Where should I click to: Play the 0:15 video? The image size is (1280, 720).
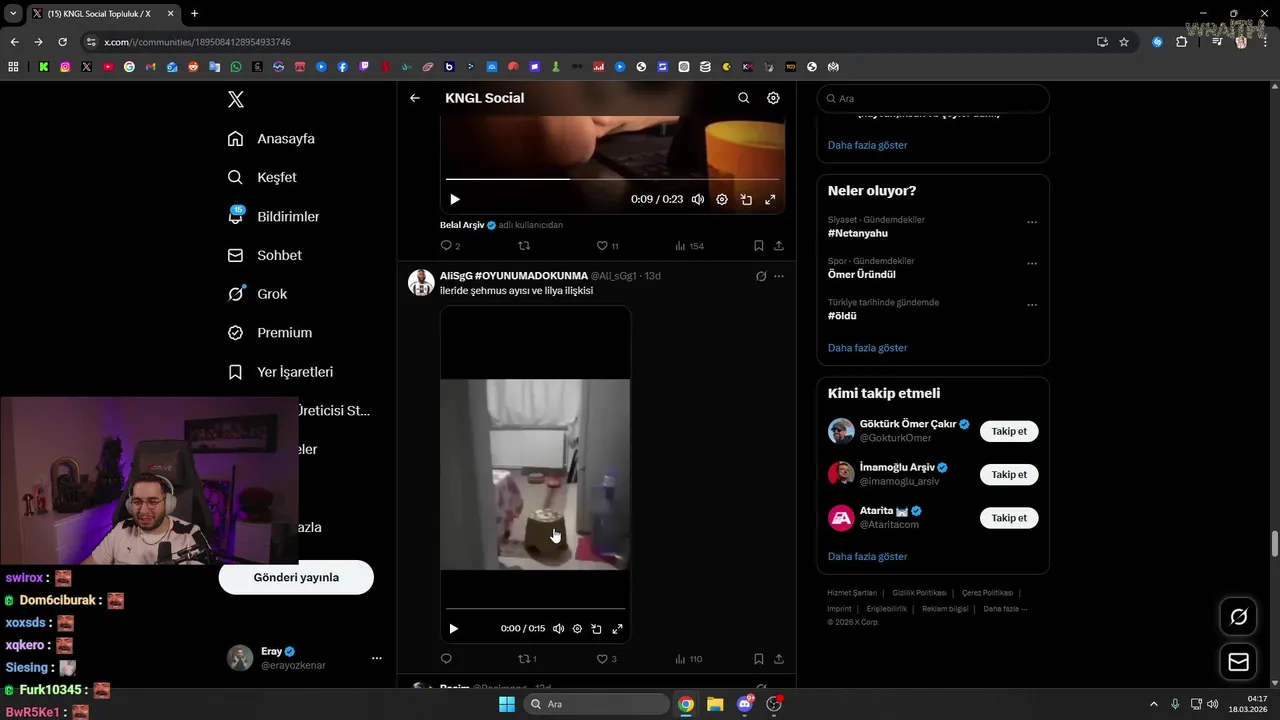point(453,629)
